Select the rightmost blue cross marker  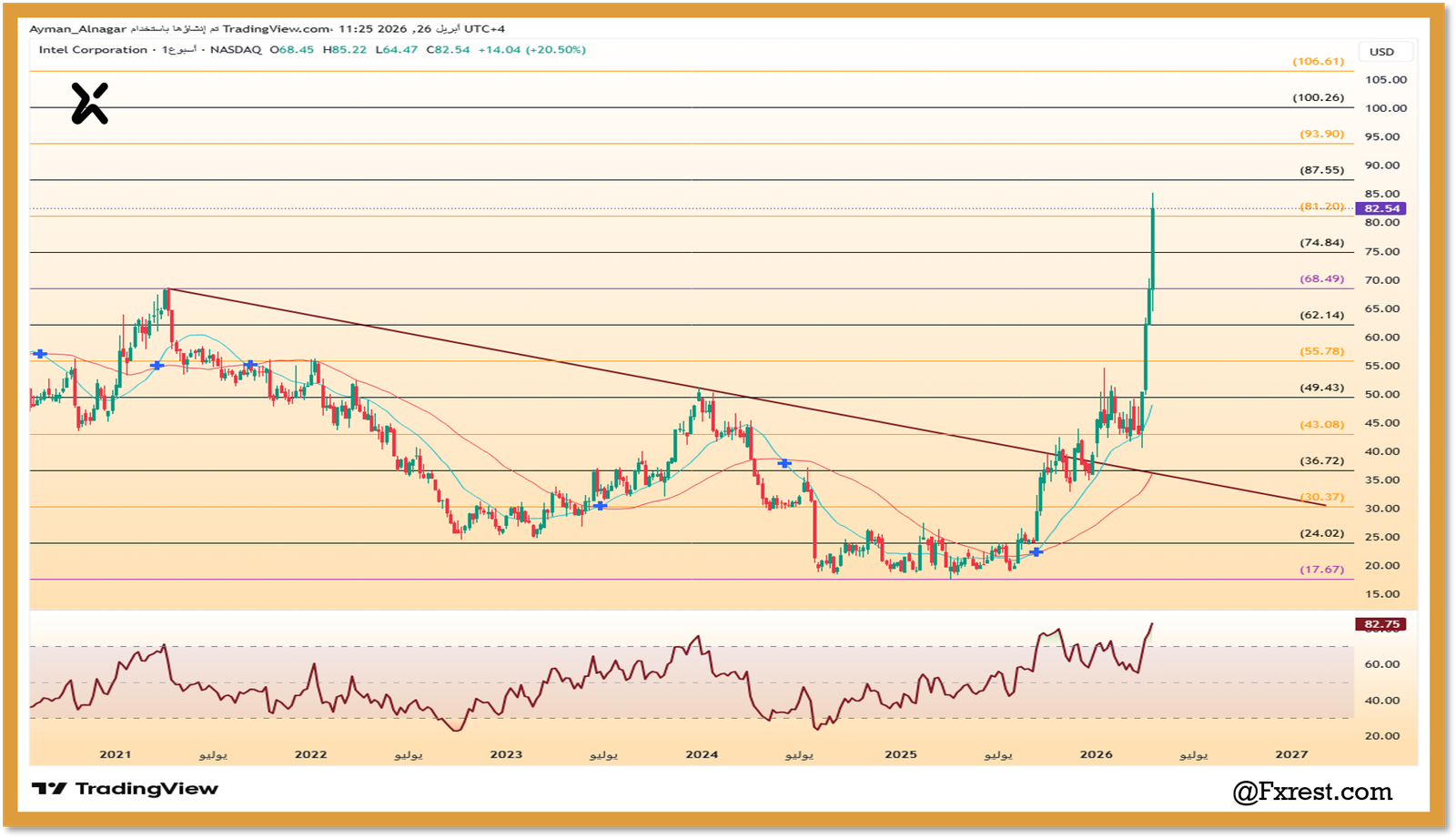[x=1036, y=551]
